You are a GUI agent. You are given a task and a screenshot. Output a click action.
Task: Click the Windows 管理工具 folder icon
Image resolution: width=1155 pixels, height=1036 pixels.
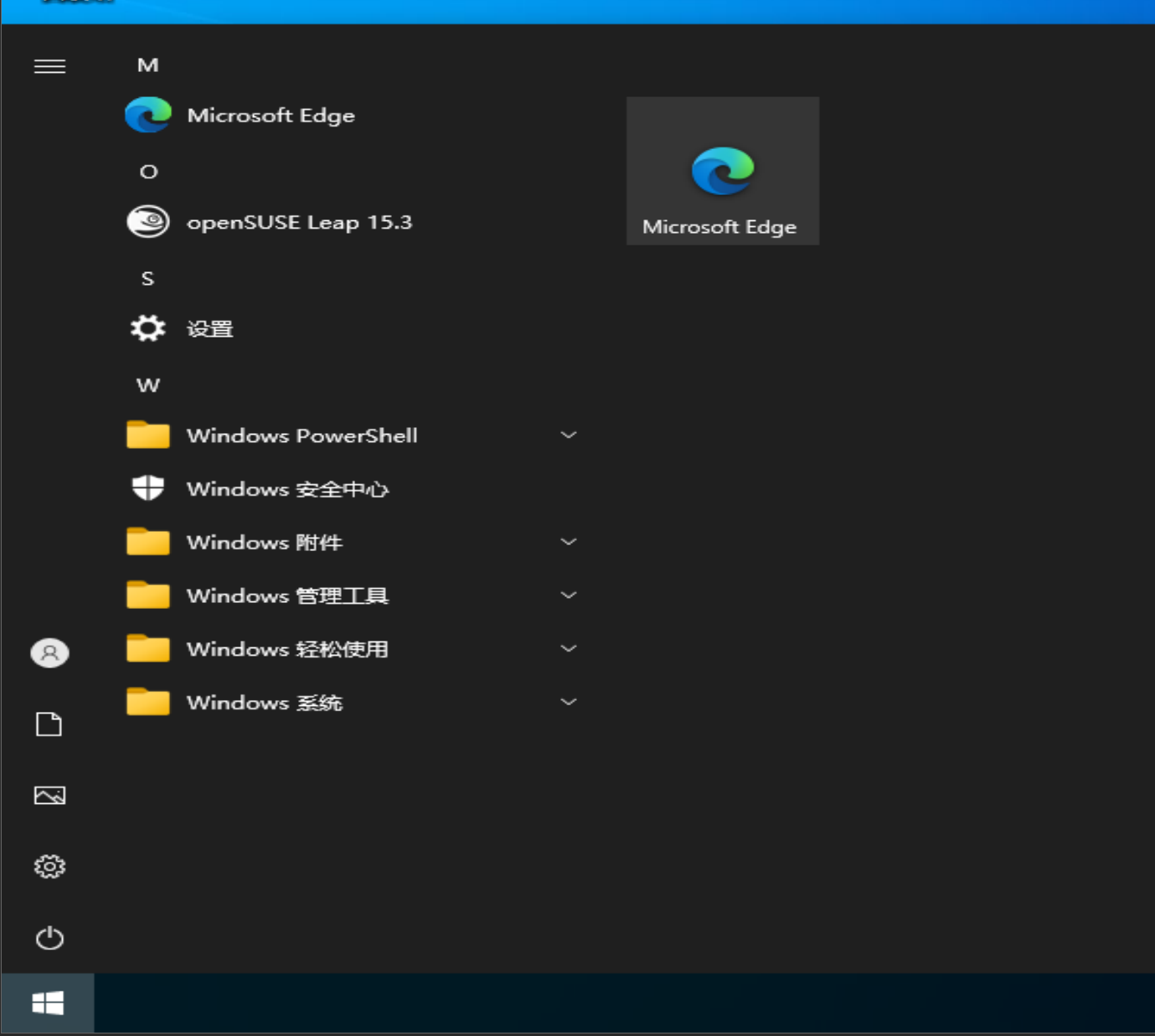[x=148, y=595]
